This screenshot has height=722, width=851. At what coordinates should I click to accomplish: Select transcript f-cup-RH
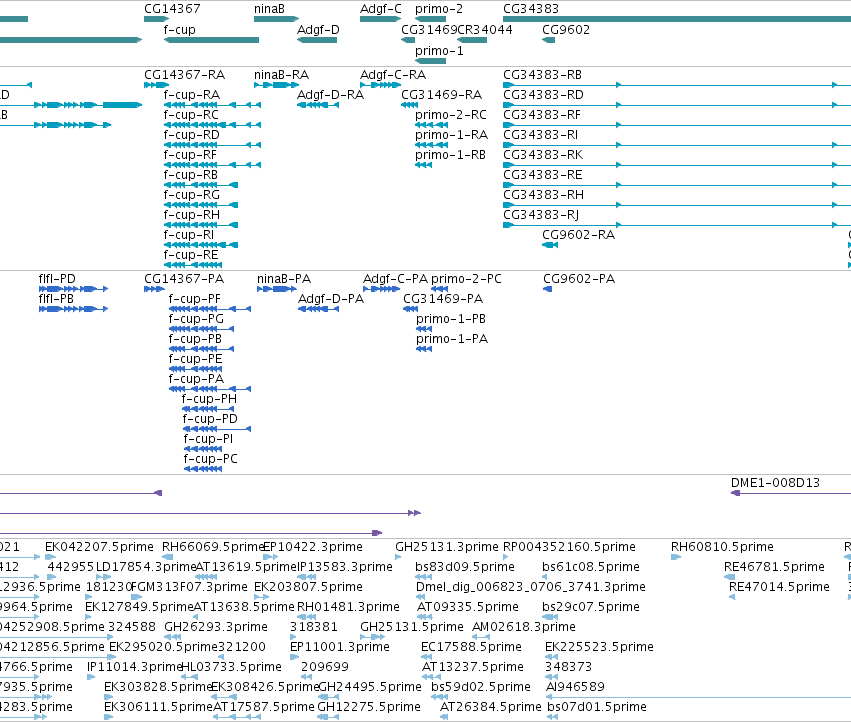tap(192, 216)
